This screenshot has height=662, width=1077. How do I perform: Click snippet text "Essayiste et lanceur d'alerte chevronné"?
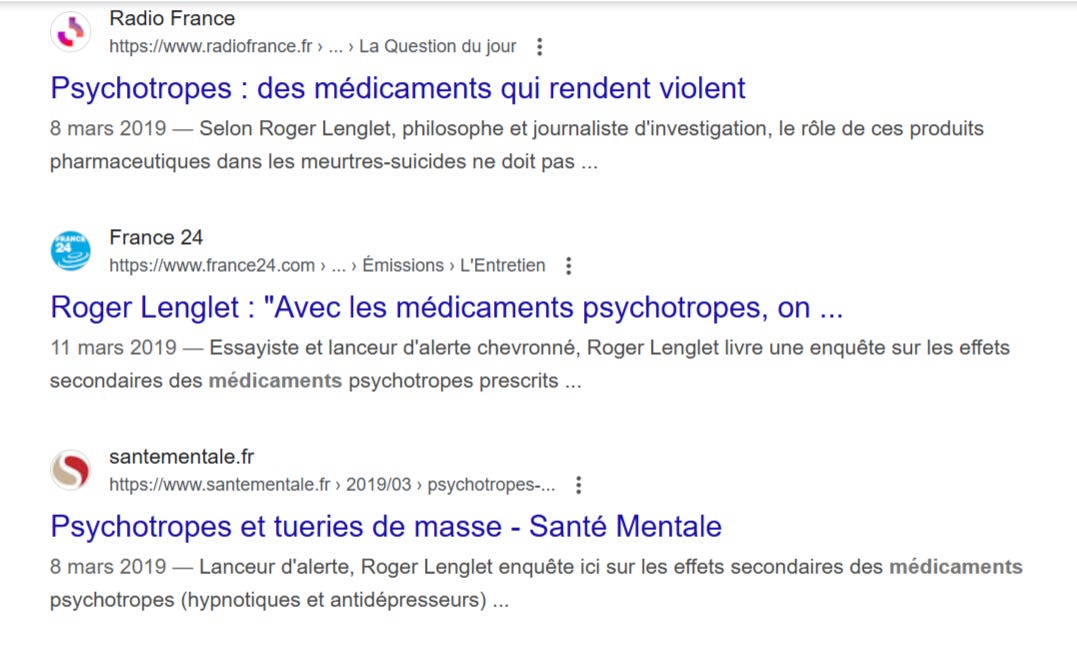click(x=395, y=347)
